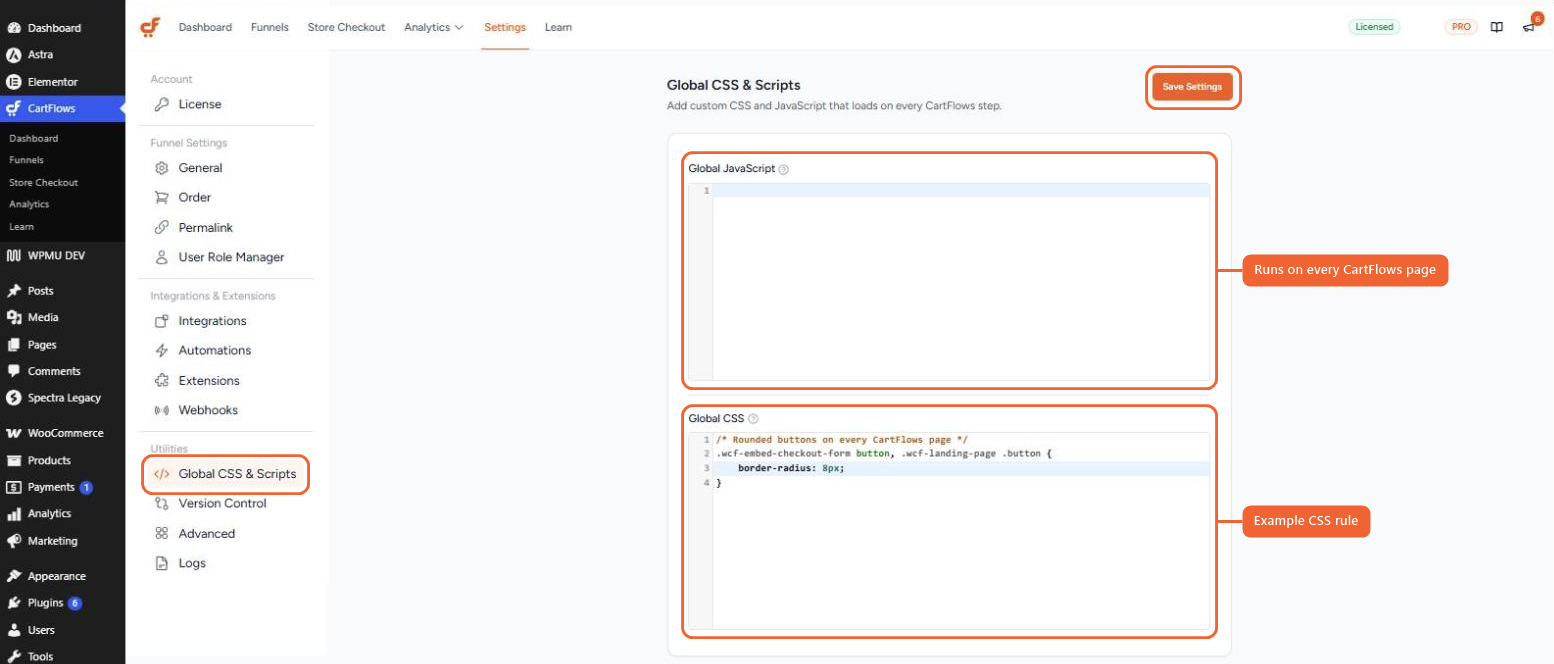This screenshot has width=1554, height=664.
Task: Click the code icon for Global CSS & Scripts
Action: pyautogui.click(x=161, y=474)
